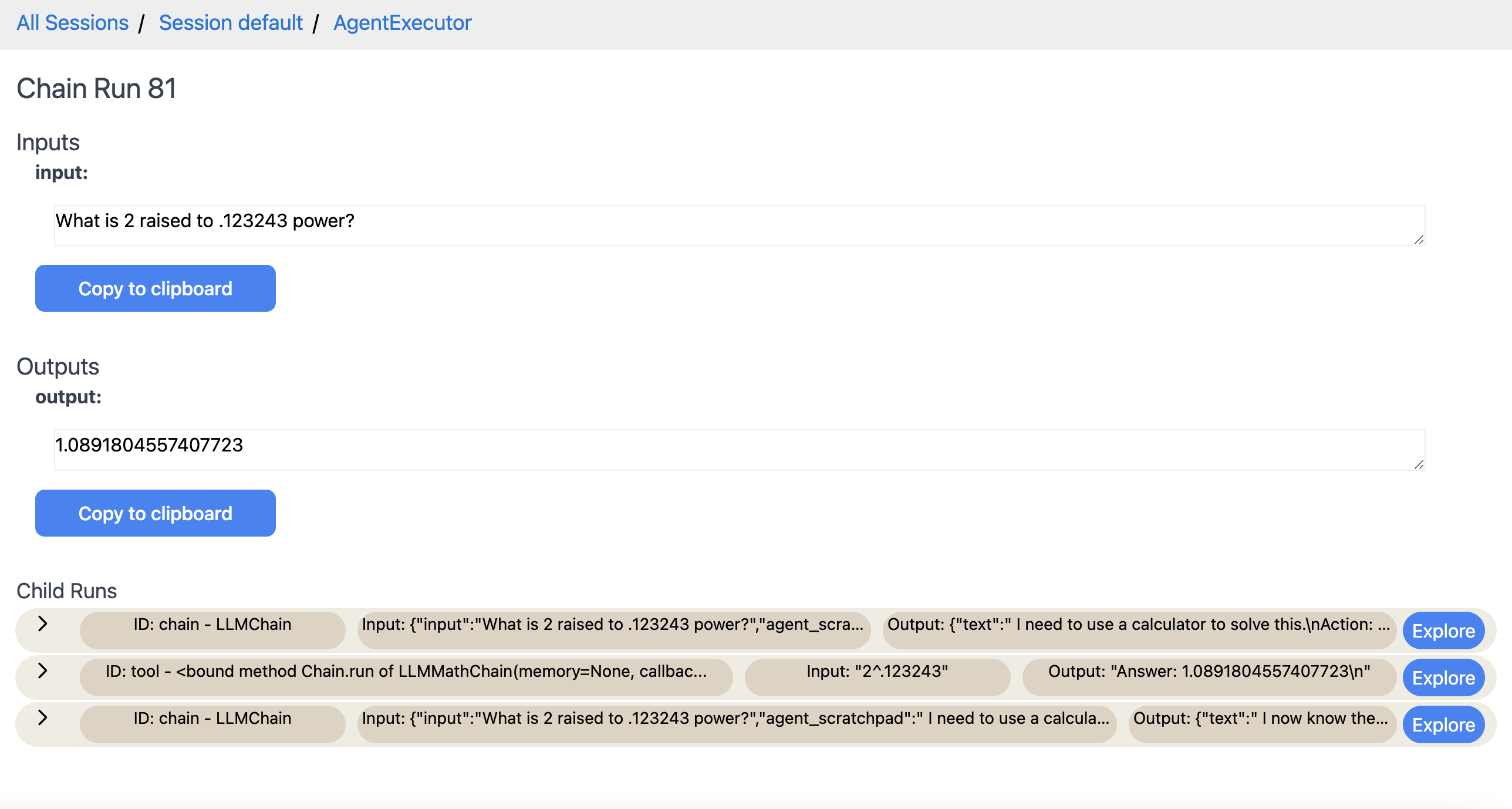
Task: Open the All Sessions breadcrumb link
Action: tap(72, 22)
